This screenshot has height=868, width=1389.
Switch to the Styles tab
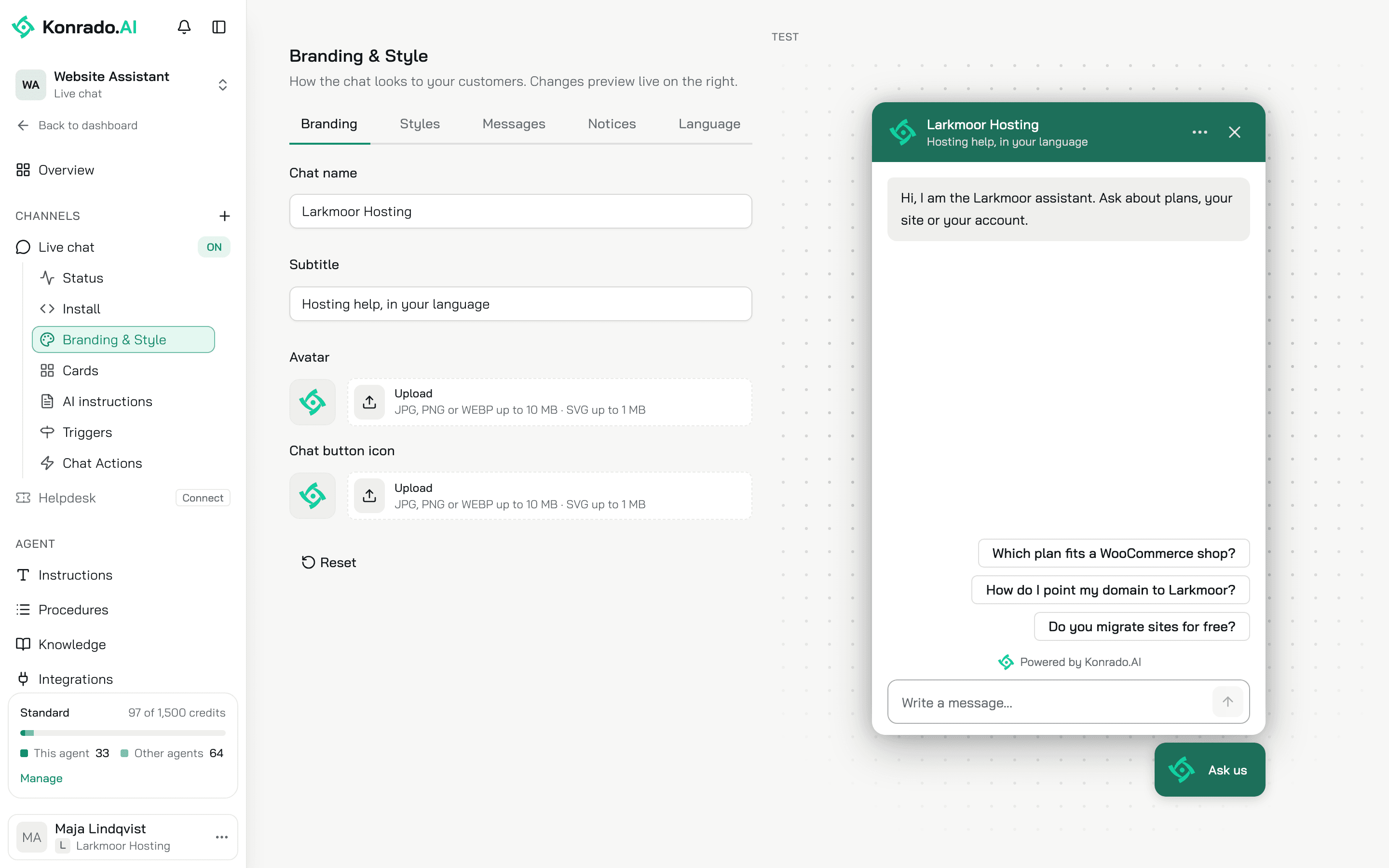point(420,124)
